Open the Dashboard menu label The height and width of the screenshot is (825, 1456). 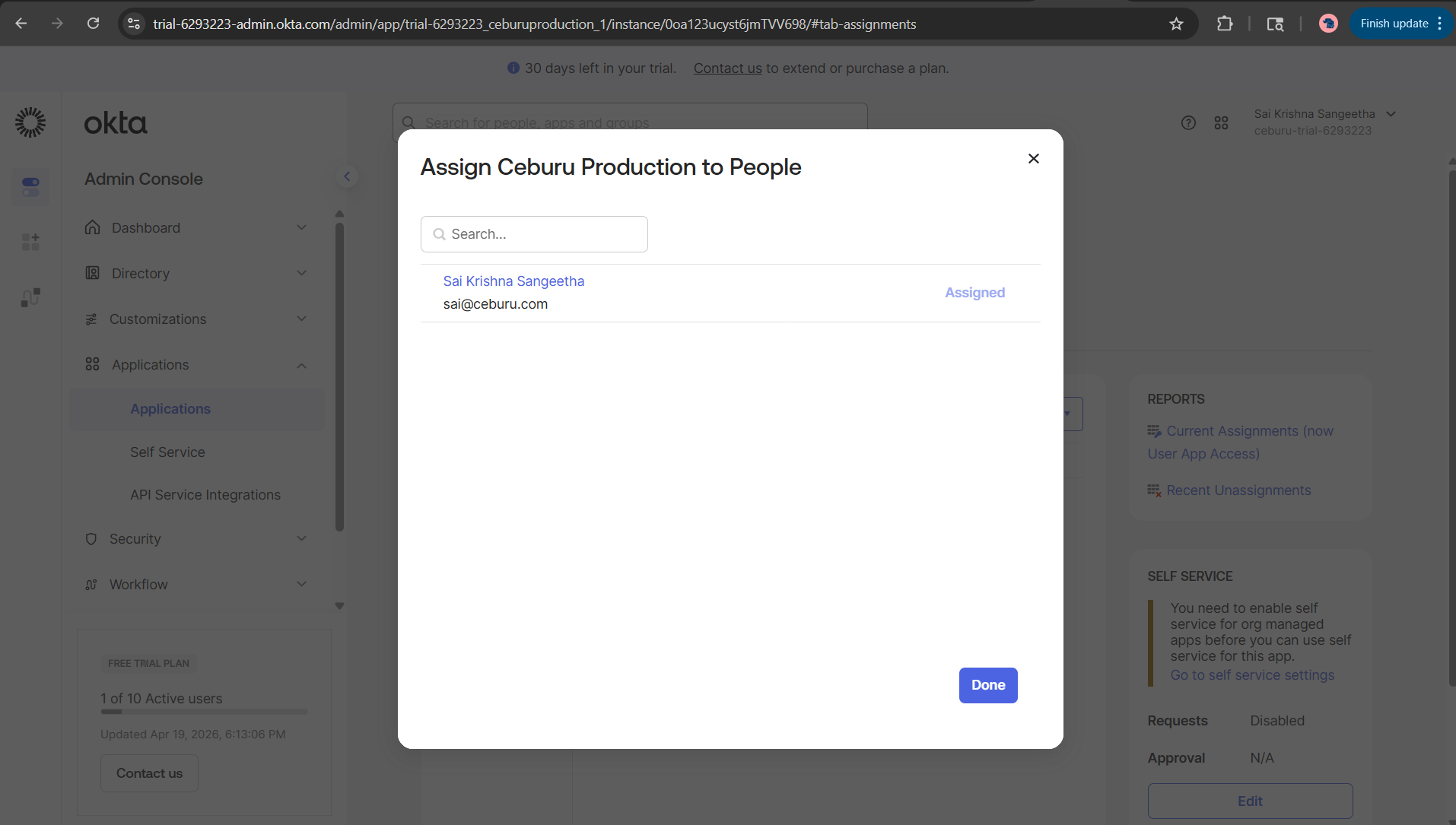tap(146, 228)
